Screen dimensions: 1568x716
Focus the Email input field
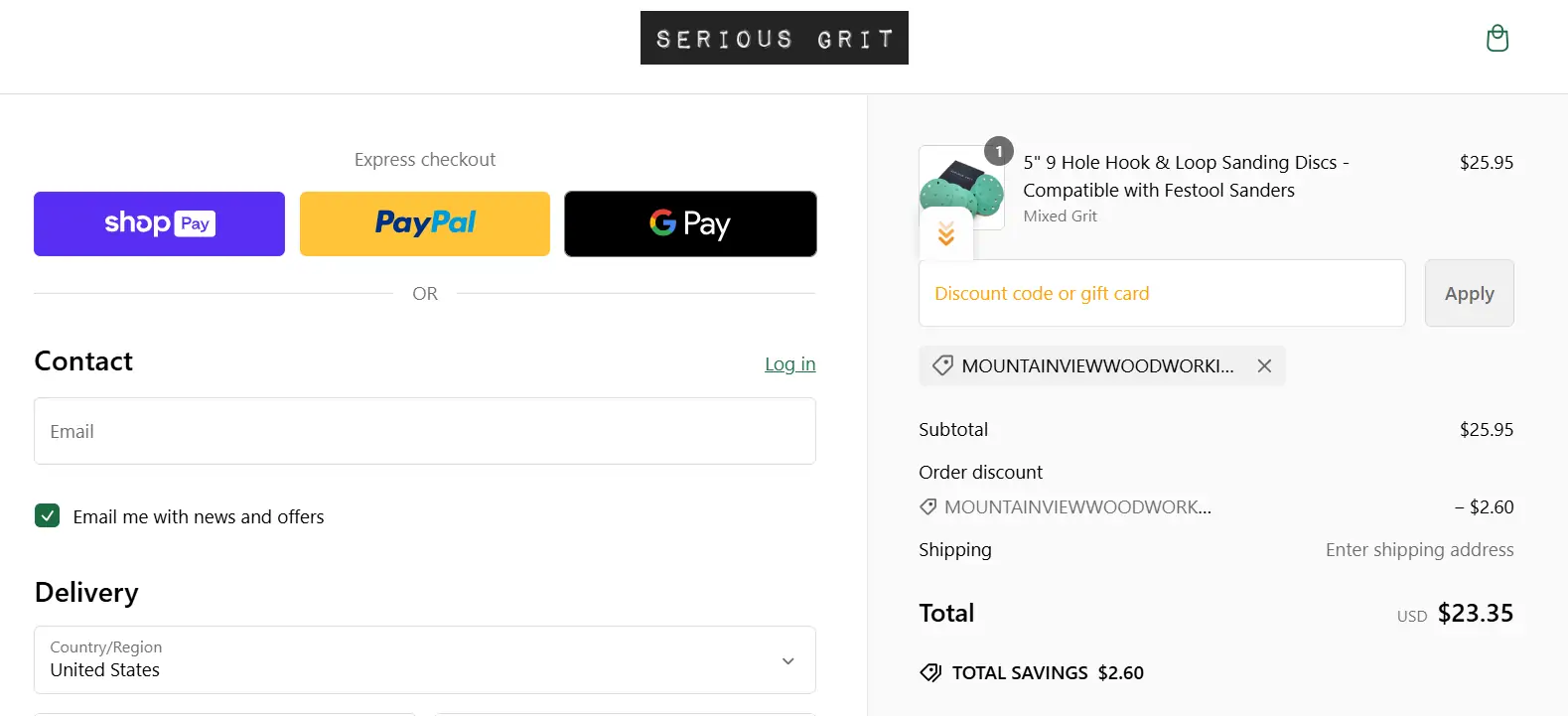tap(425, 431)
